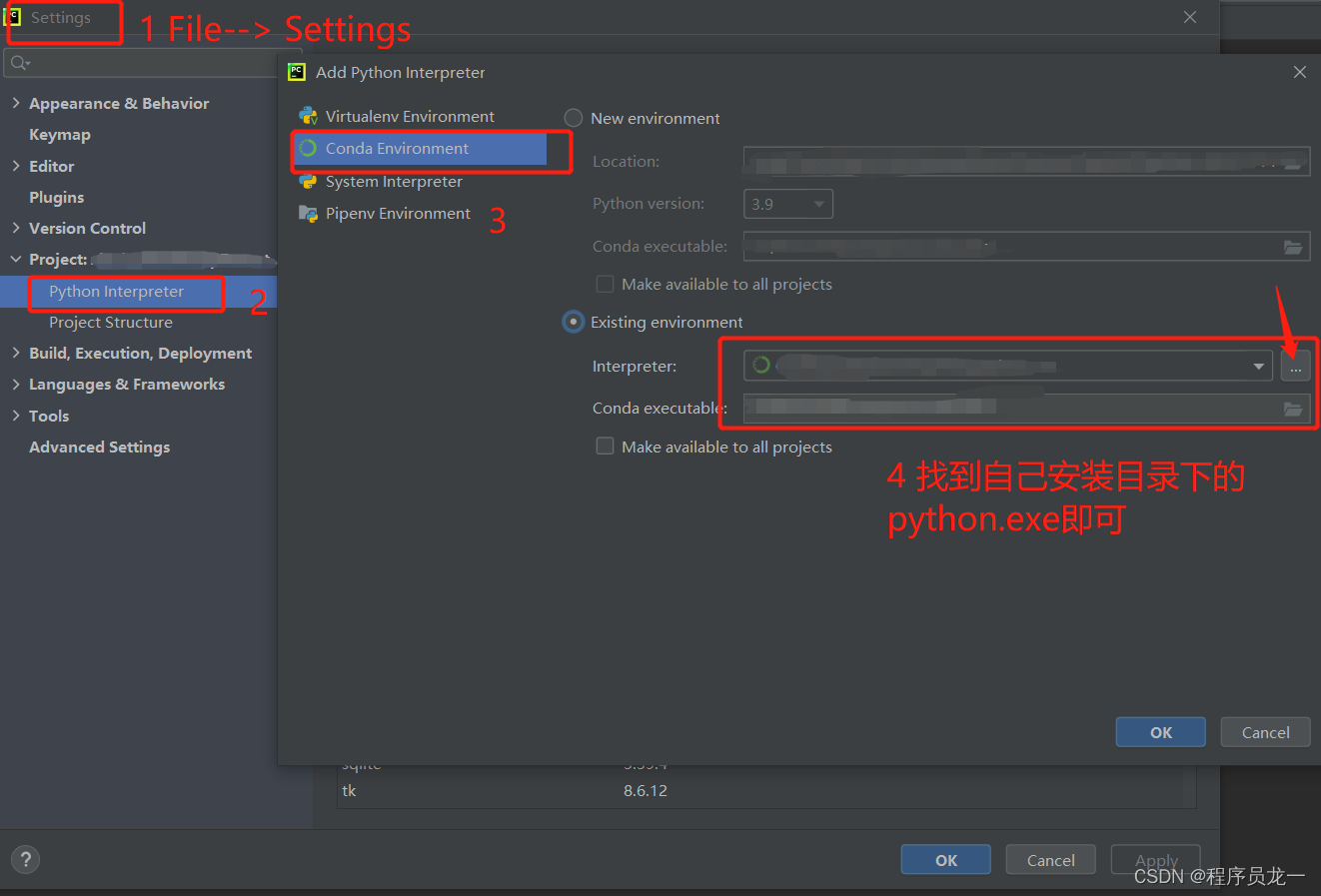Click Cancel in the Settings window
This screenshot has height=896, width=1321.
1051,860
